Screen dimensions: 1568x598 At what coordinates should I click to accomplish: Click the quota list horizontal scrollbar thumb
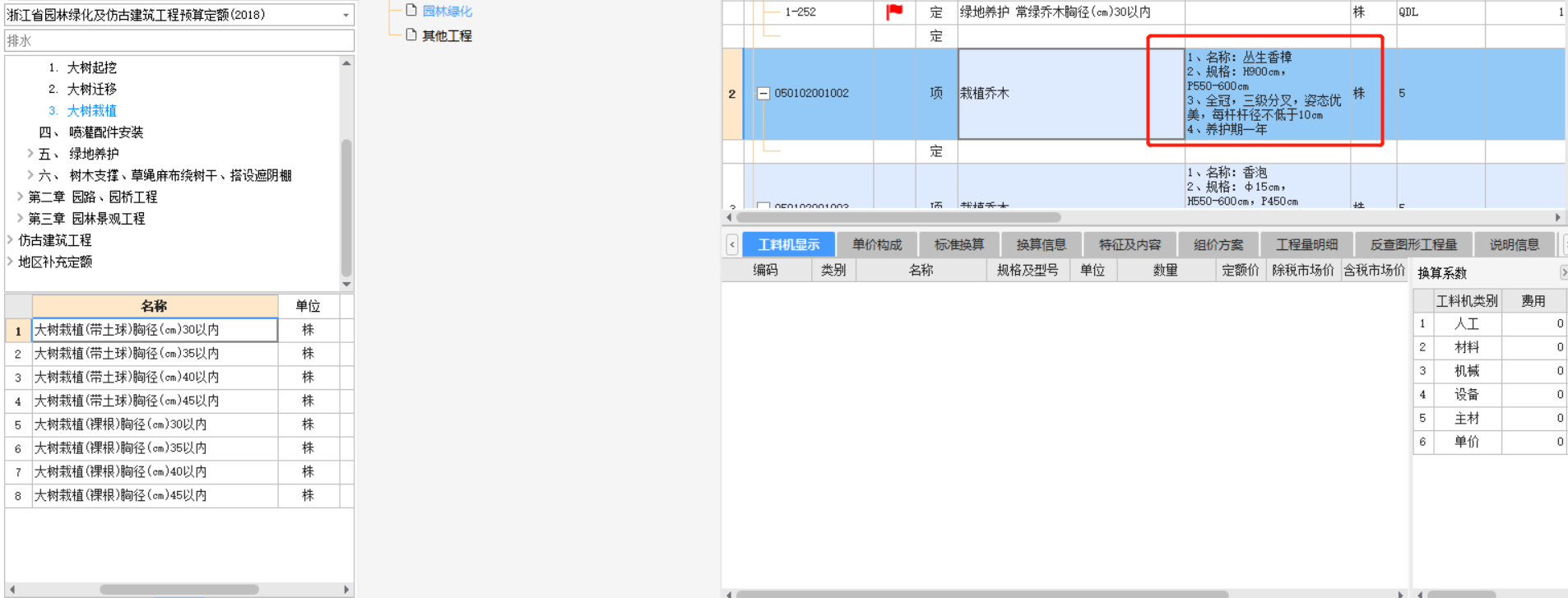click(x=179, y=589)
